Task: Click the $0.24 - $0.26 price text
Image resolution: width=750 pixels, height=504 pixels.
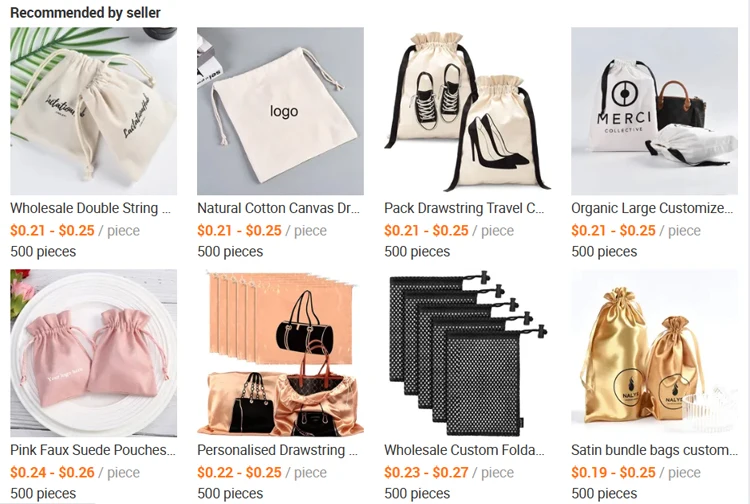Action: 53,472
